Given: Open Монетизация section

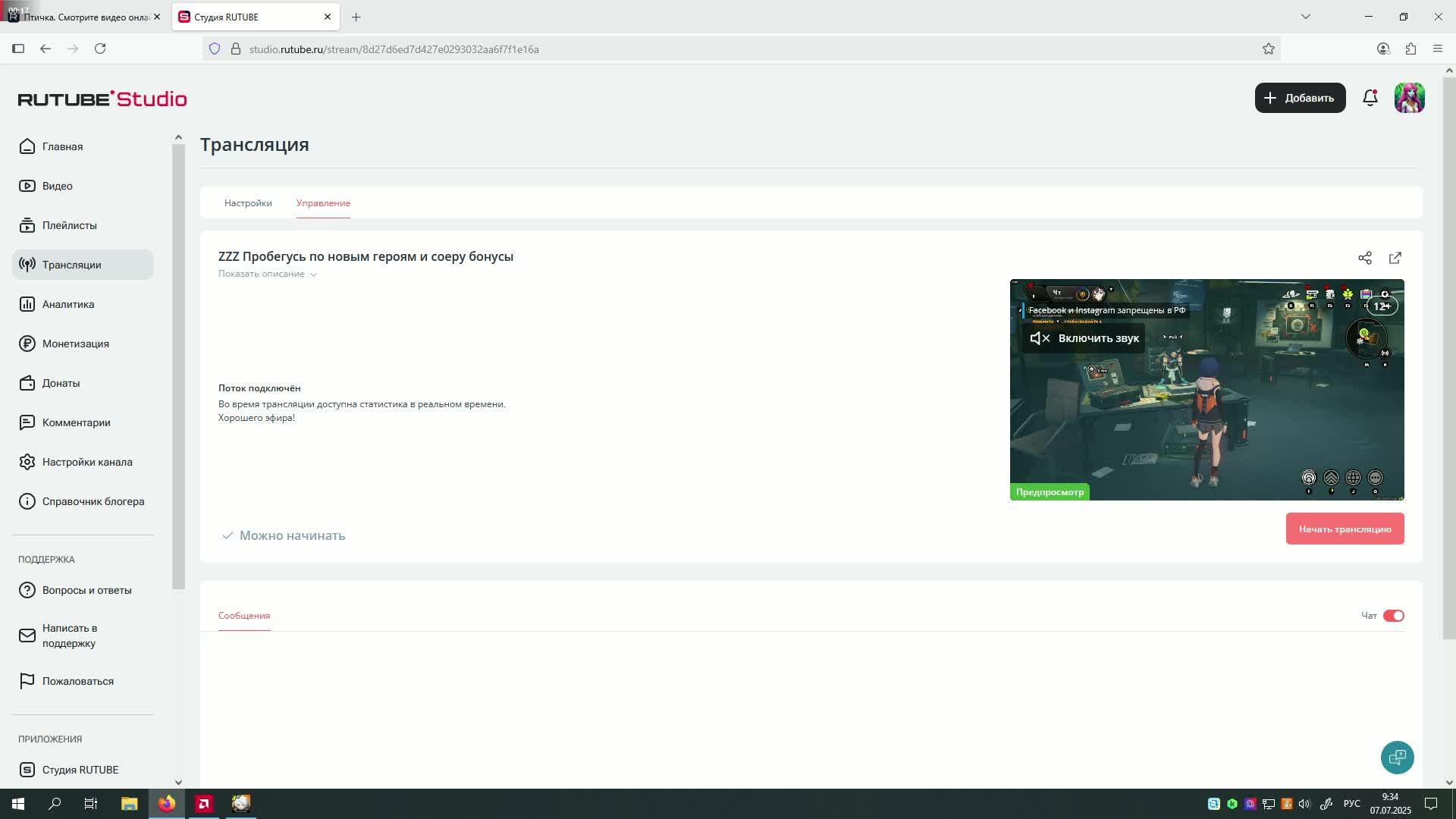Looking at the screenshot, I should pyautogui.click(x=75, y=344).
